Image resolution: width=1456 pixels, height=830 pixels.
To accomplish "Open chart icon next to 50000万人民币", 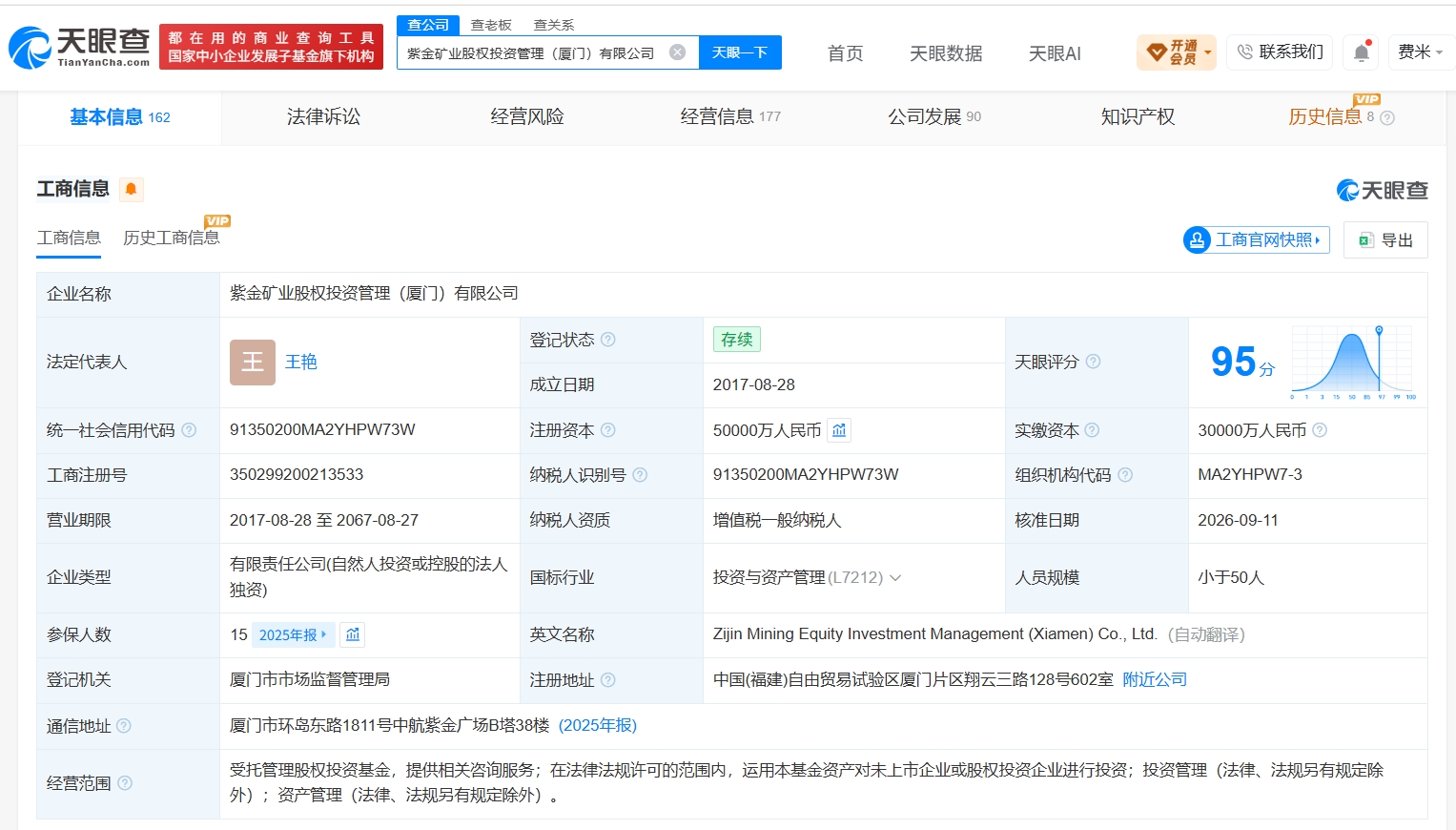I will [839, 430].
